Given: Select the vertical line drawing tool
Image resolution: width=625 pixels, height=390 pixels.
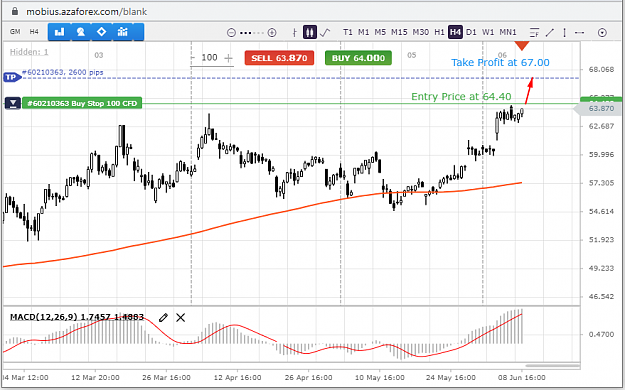Looking at the screenshot, I should 564,32.
